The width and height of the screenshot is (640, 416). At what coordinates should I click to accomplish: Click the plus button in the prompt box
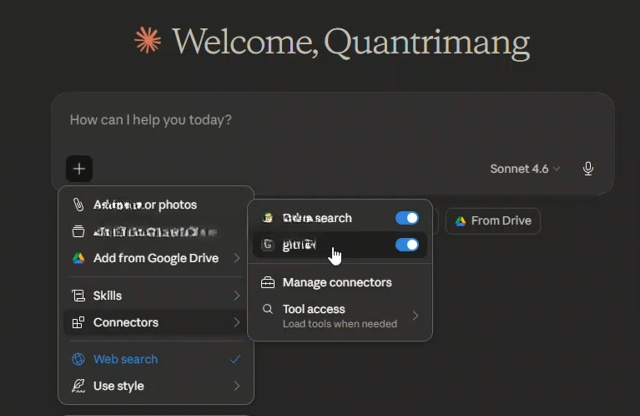(79, 169)
